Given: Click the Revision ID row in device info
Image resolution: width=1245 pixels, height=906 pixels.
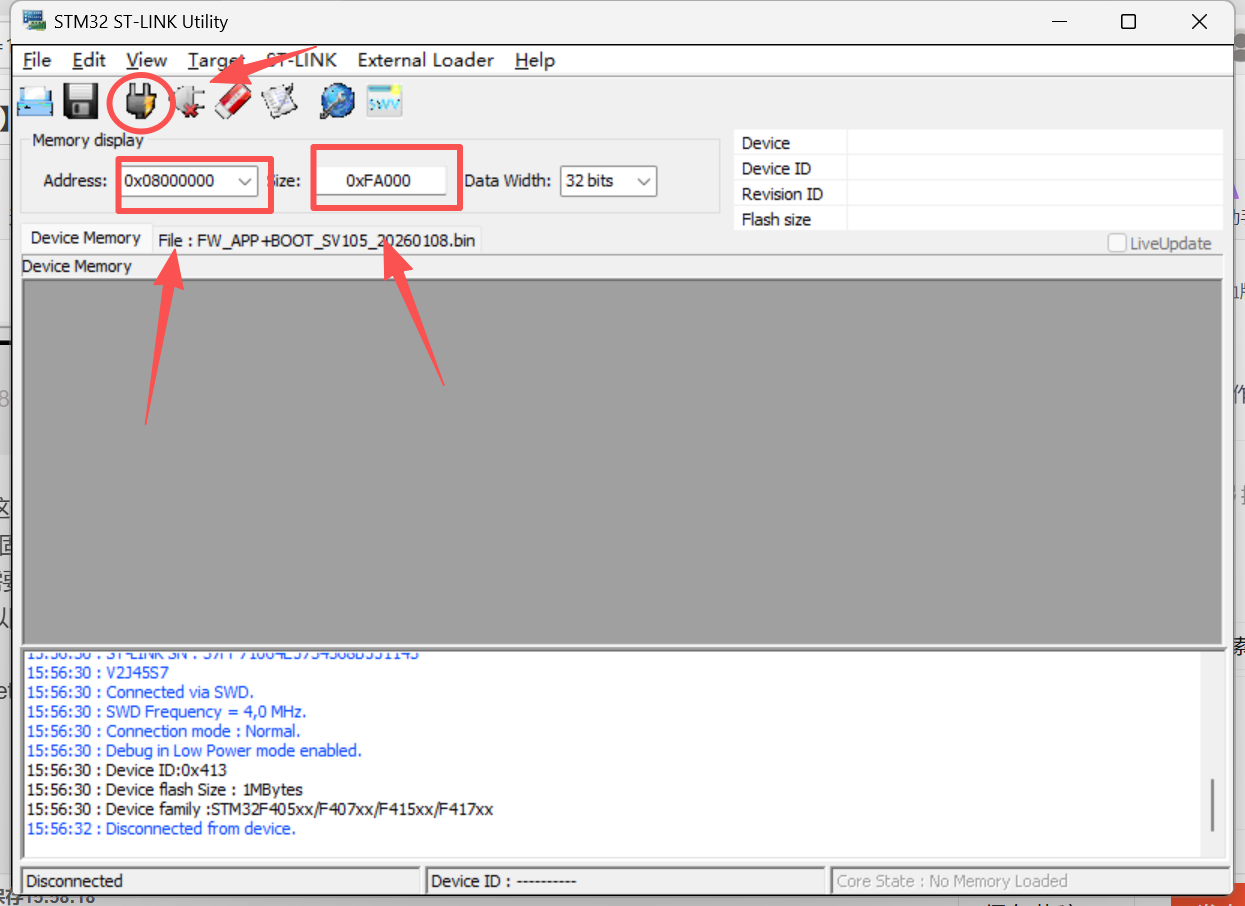Looking at the screenshot, I should (978, 194).
